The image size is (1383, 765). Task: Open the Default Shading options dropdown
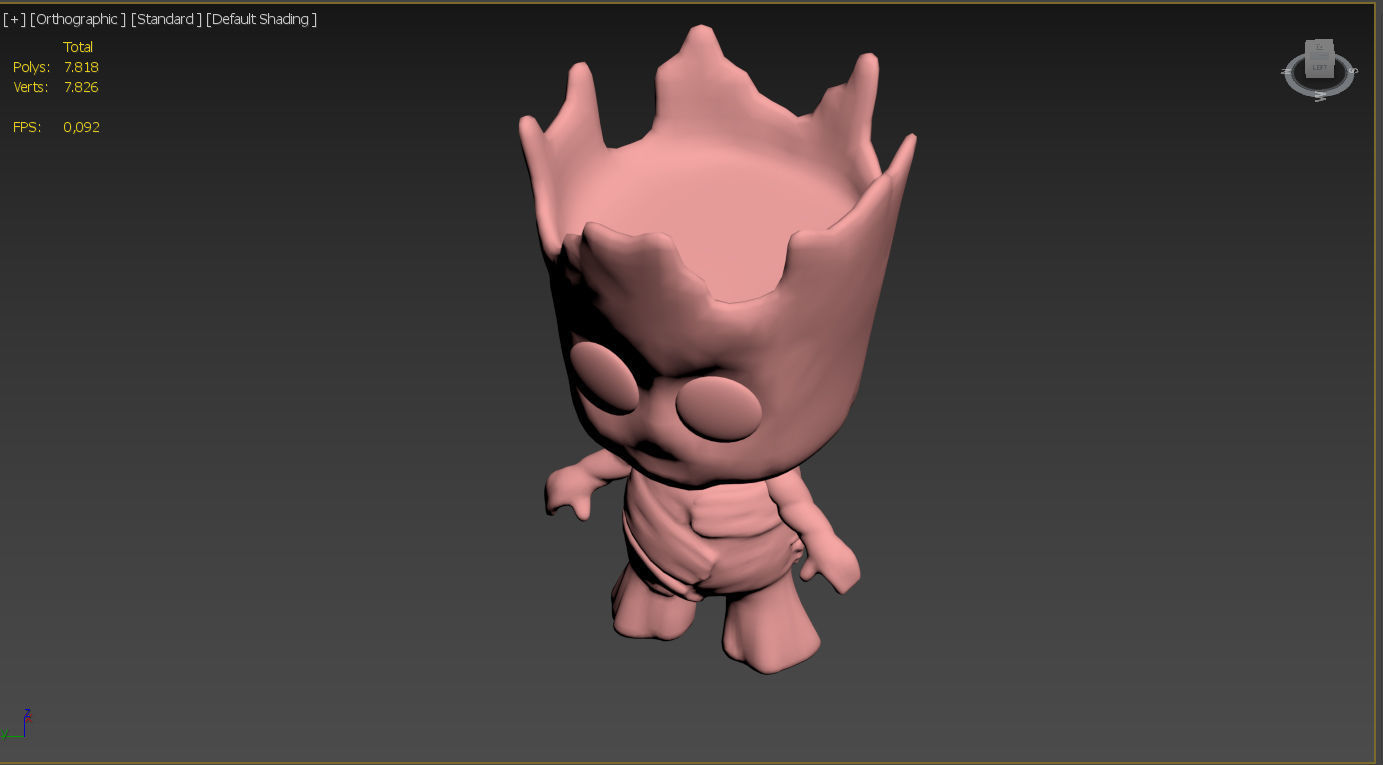coord(261,18)
